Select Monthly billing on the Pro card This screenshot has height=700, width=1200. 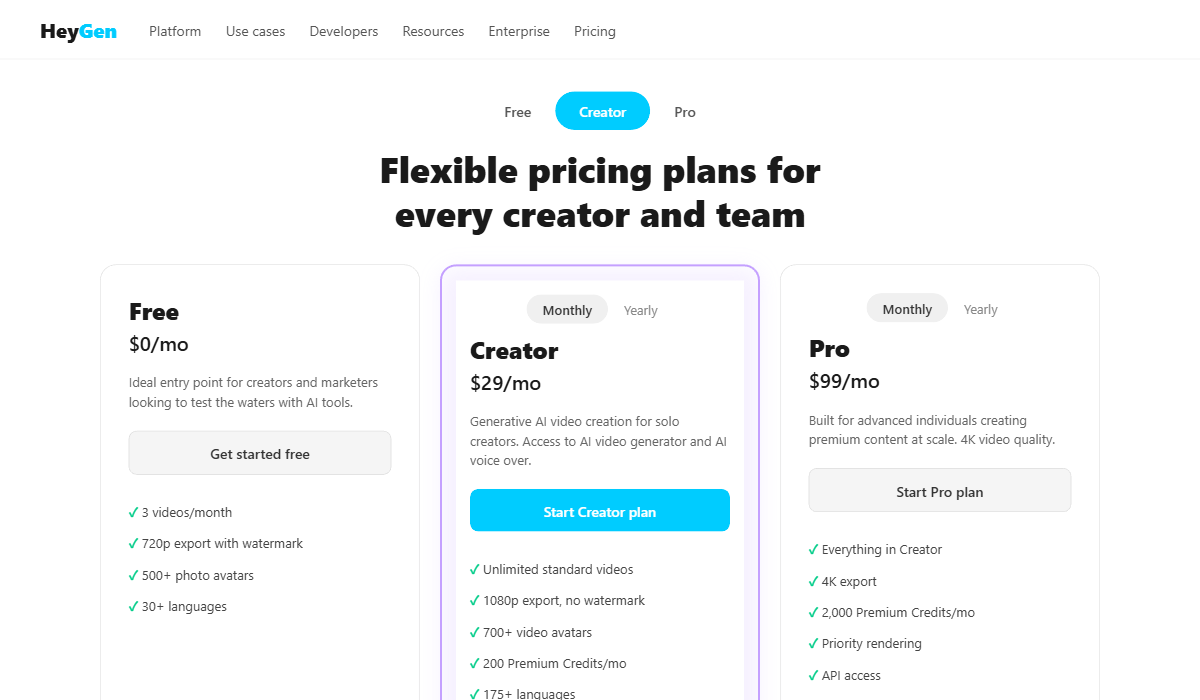(906, 308)
